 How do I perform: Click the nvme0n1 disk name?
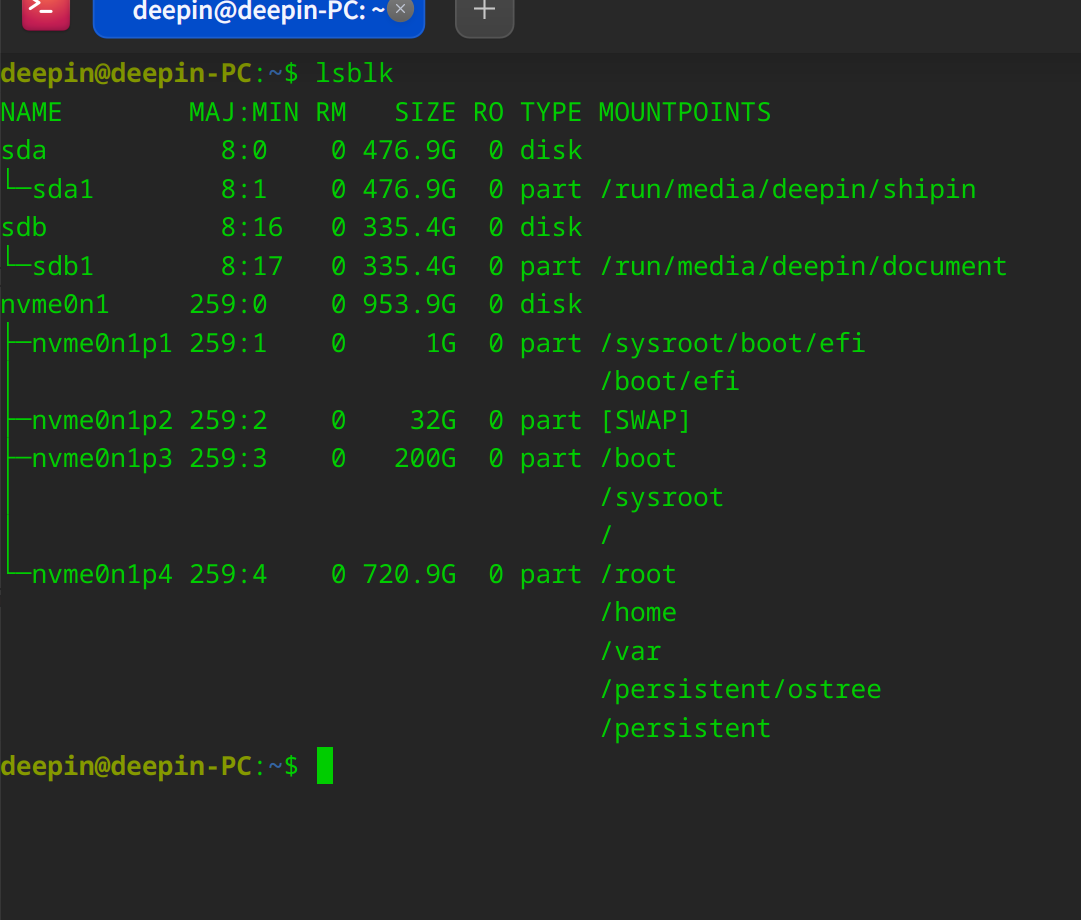55,305
